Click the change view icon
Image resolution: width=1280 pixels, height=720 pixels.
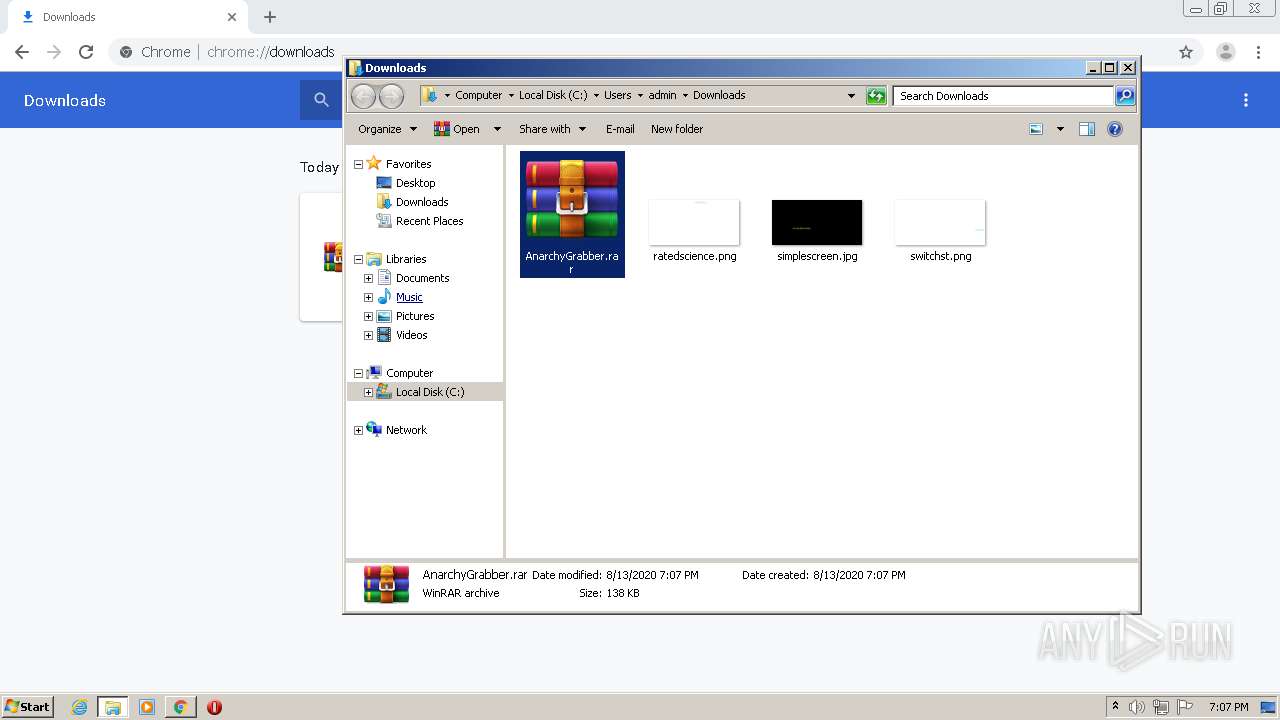tap(1036, 129)
